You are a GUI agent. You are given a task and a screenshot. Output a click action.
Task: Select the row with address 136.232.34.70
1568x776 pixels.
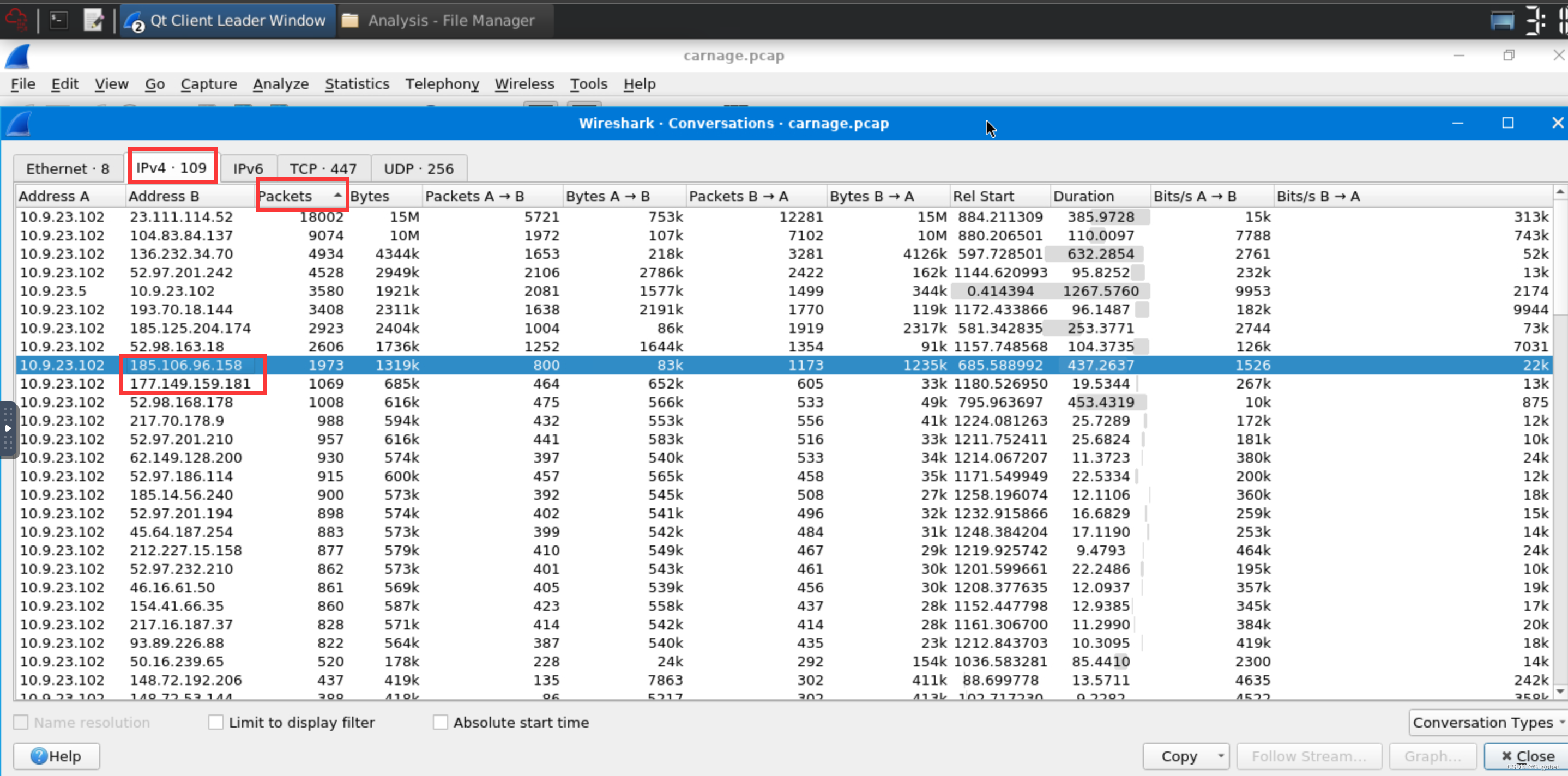[784, 254]
